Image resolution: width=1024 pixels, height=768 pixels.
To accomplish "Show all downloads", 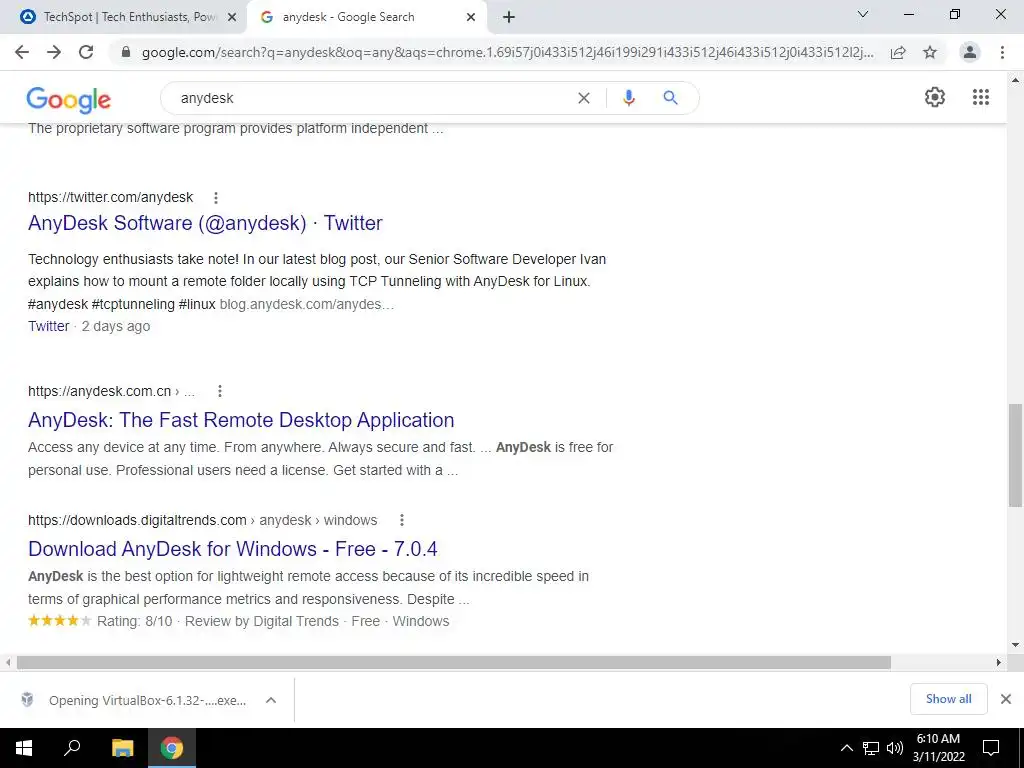I will [948, 699].
